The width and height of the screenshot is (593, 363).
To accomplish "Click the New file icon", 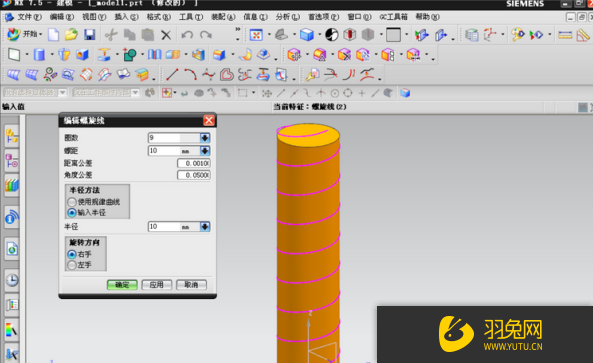I will tap(53, 35).
